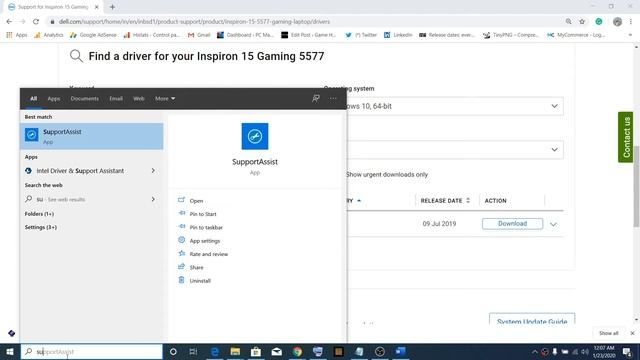Expand the More dropdown in search

165,98
